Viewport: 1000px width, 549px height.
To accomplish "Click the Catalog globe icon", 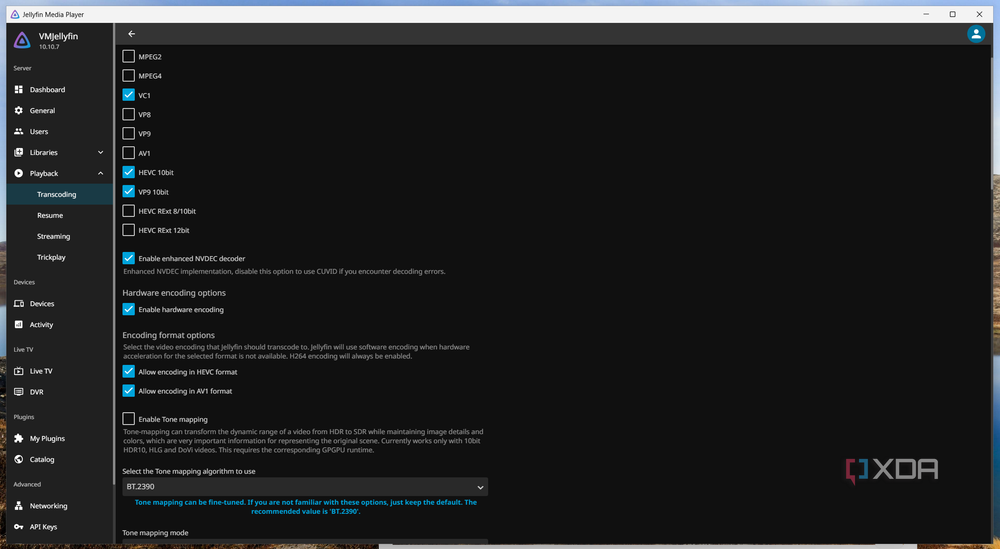I will (18, 459).
